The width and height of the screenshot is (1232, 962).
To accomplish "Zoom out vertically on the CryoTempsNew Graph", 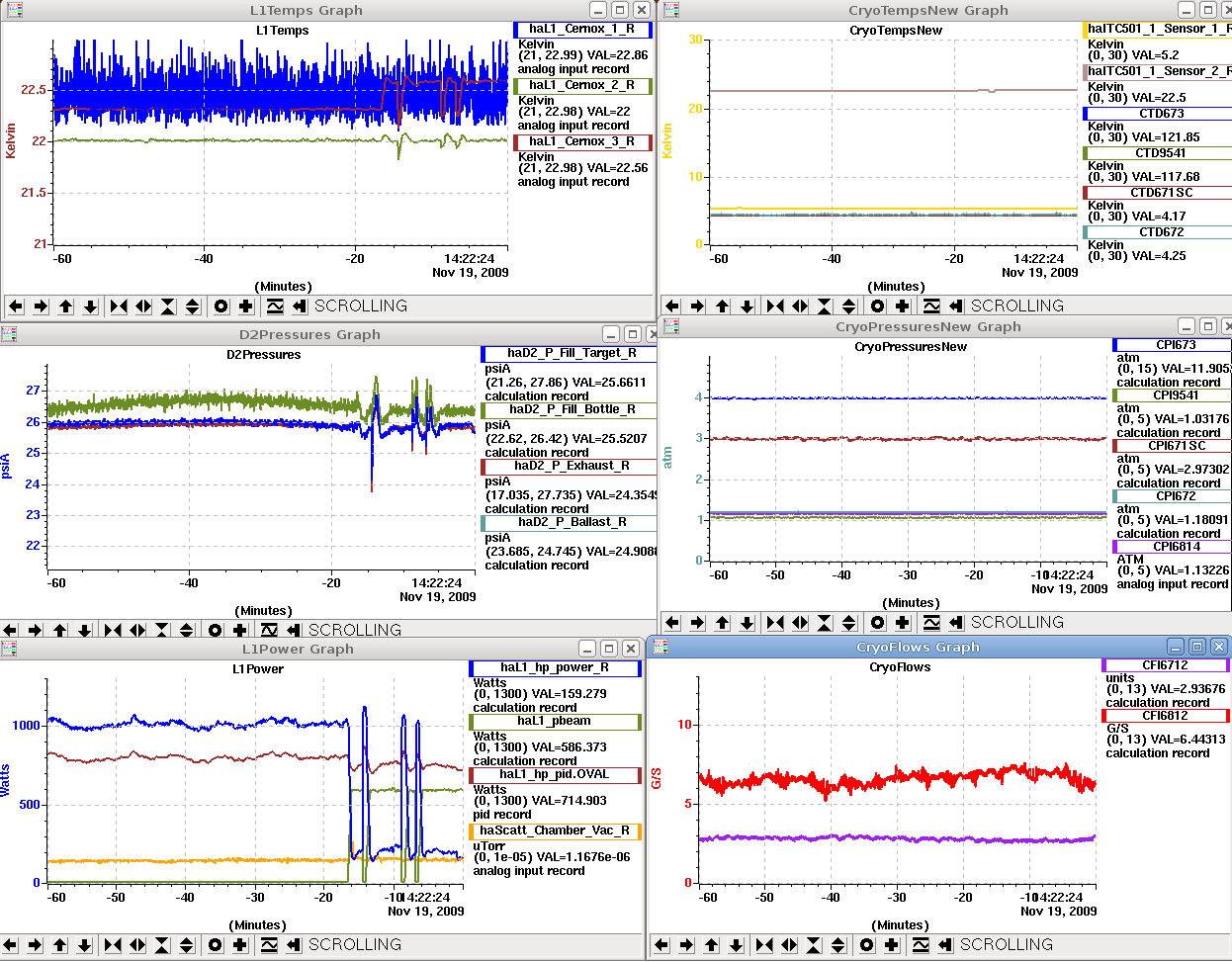I will 849,306.
